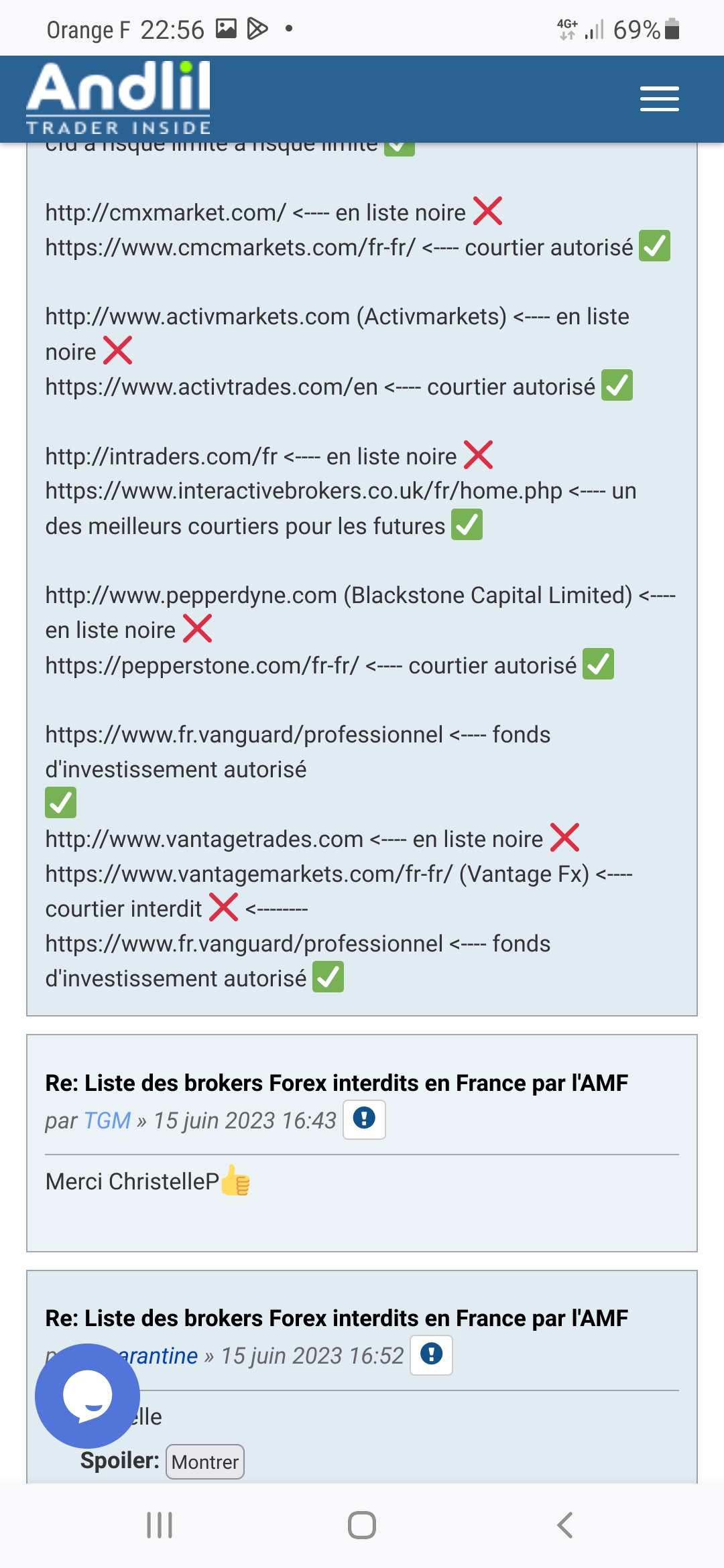
Task: Click green checkmark after pepperstone.com
Action: pos(598,664)
